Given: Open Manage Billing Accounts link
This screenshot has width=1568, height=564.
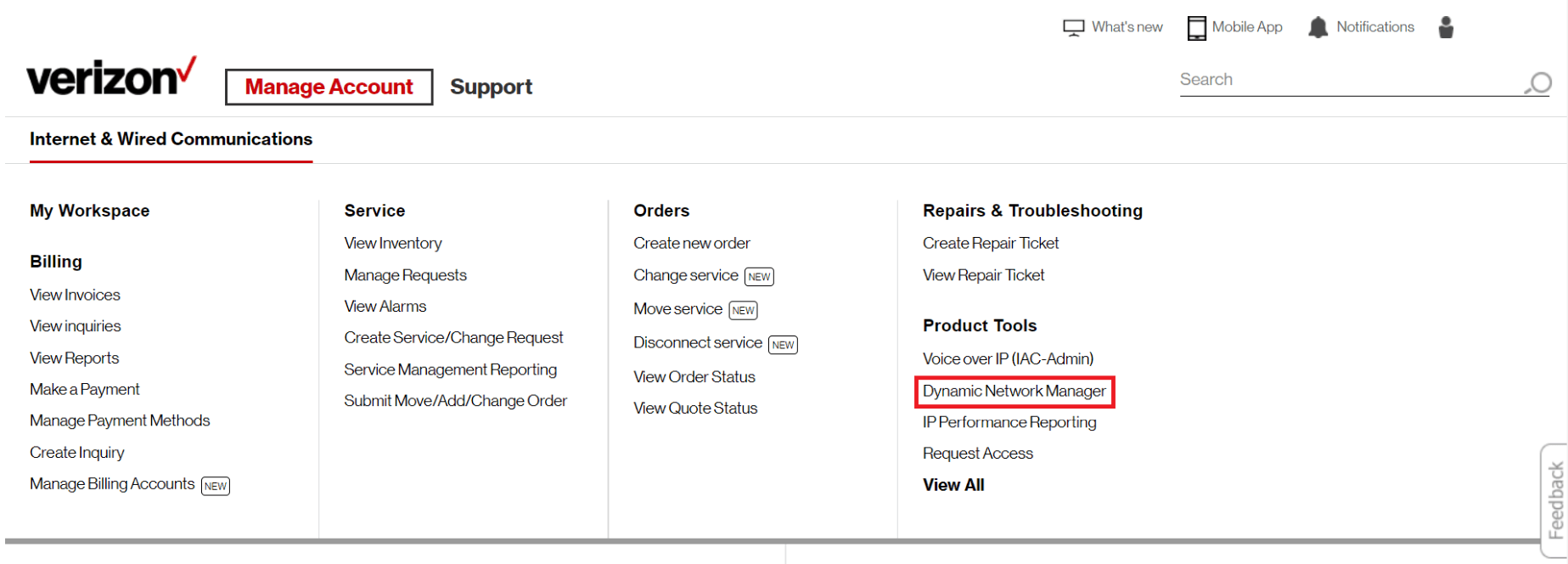Looking at the screenshot, I should [112, 484].
